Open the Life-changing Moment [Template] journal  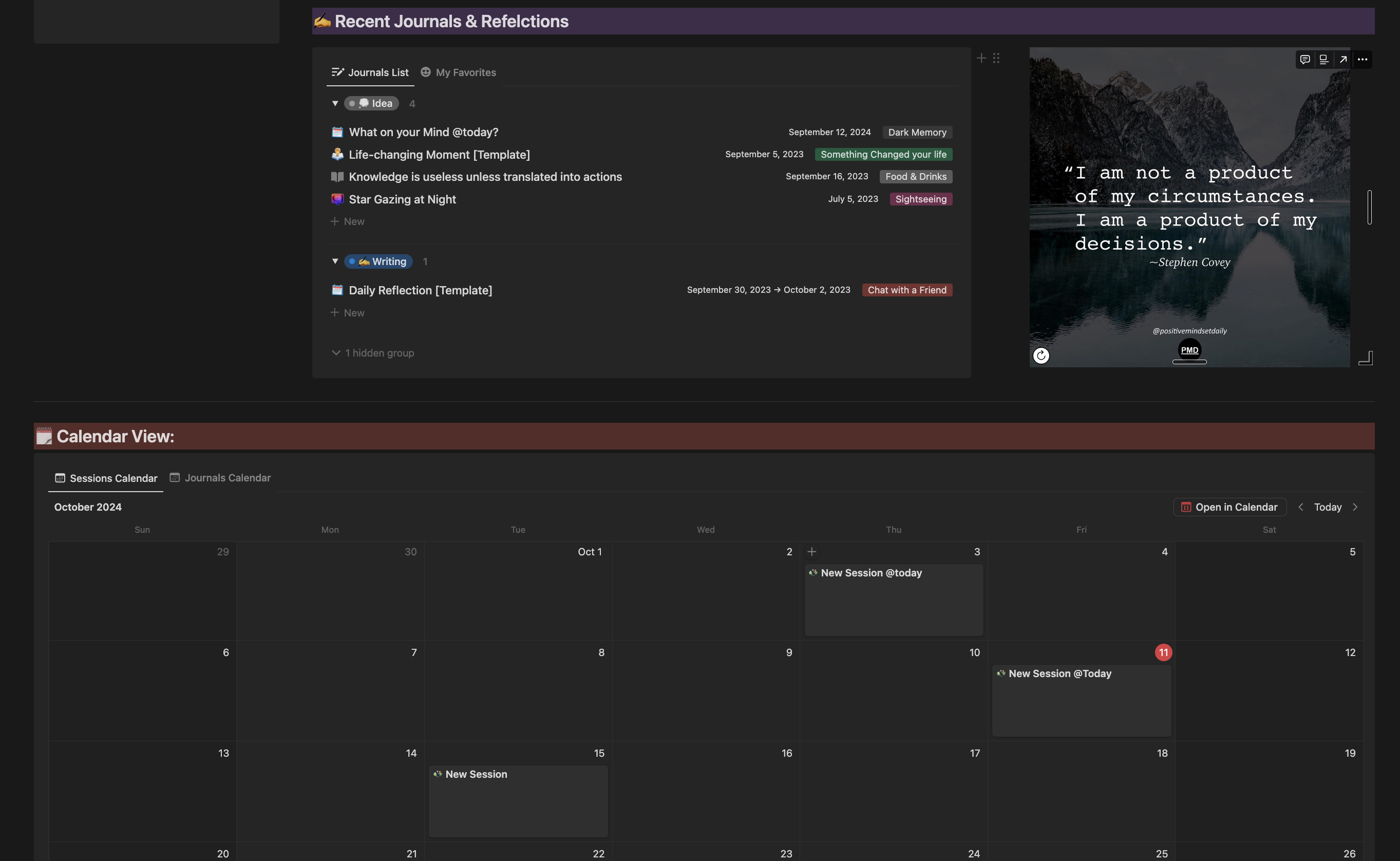pos(439,154)
